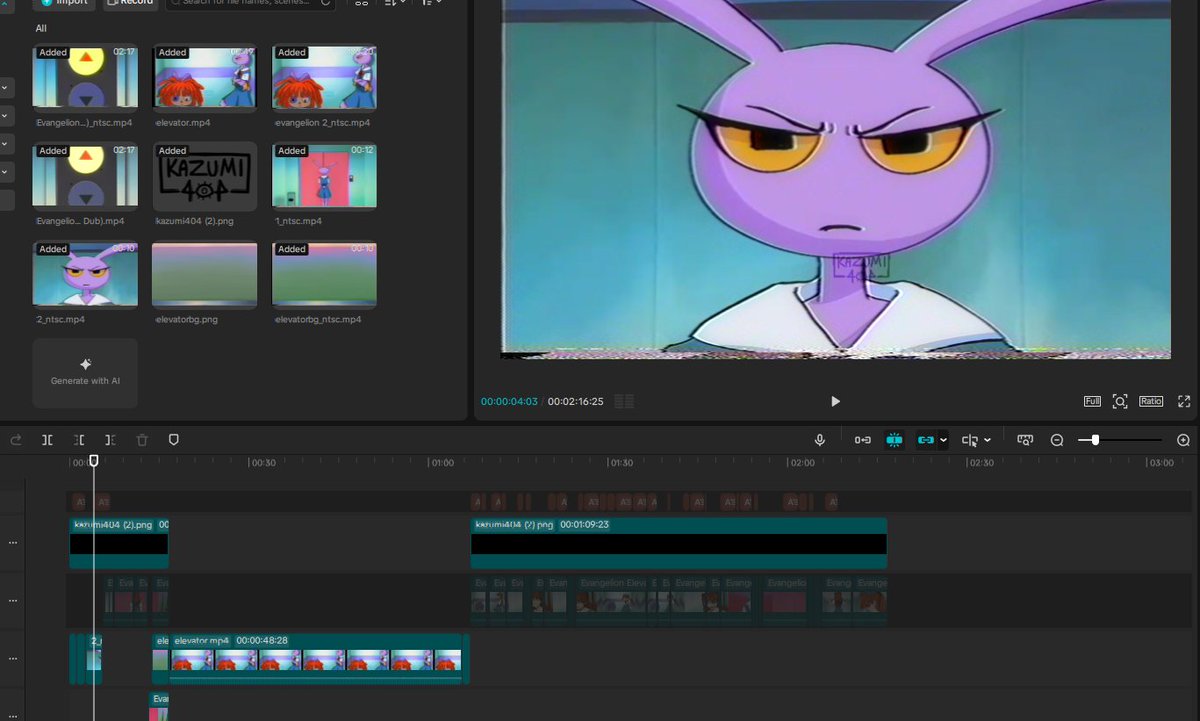Click the 02:00 mark on timeline ruler
This screenshot has width=1200, height=721.
click(x=802, y=463)
